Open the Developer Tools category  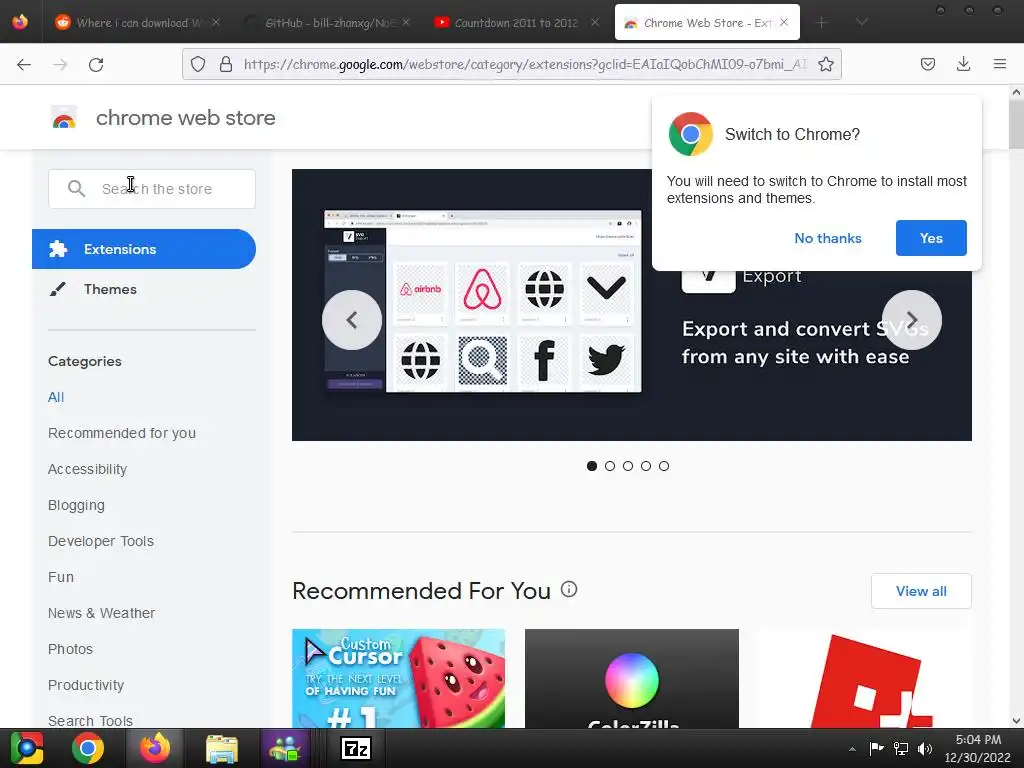point(101,541)
